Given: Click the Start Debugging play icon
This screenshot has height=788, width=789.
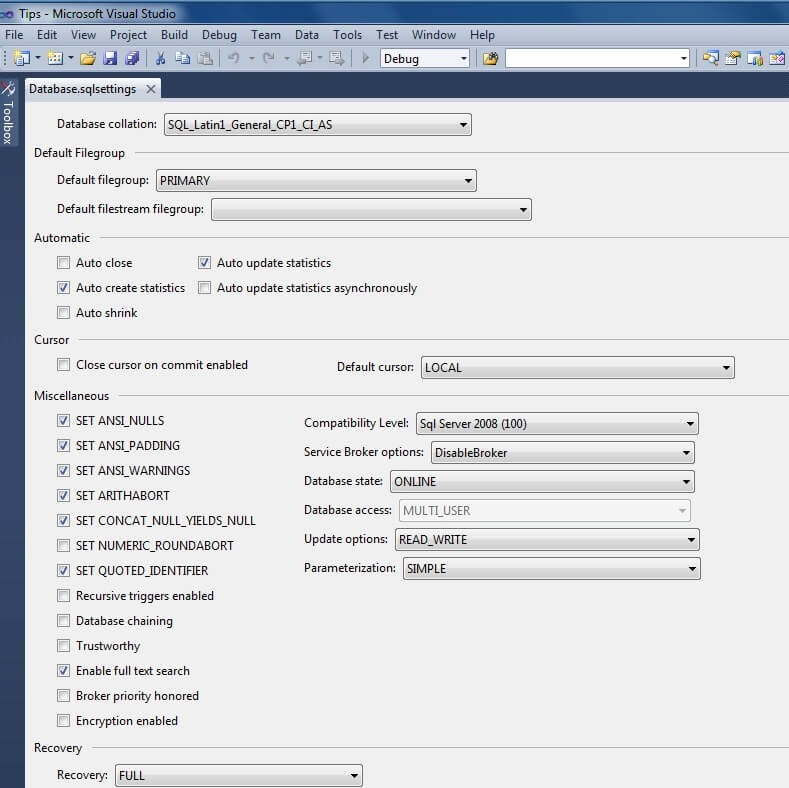Looking at the screenshot, I should pos(366,58).
